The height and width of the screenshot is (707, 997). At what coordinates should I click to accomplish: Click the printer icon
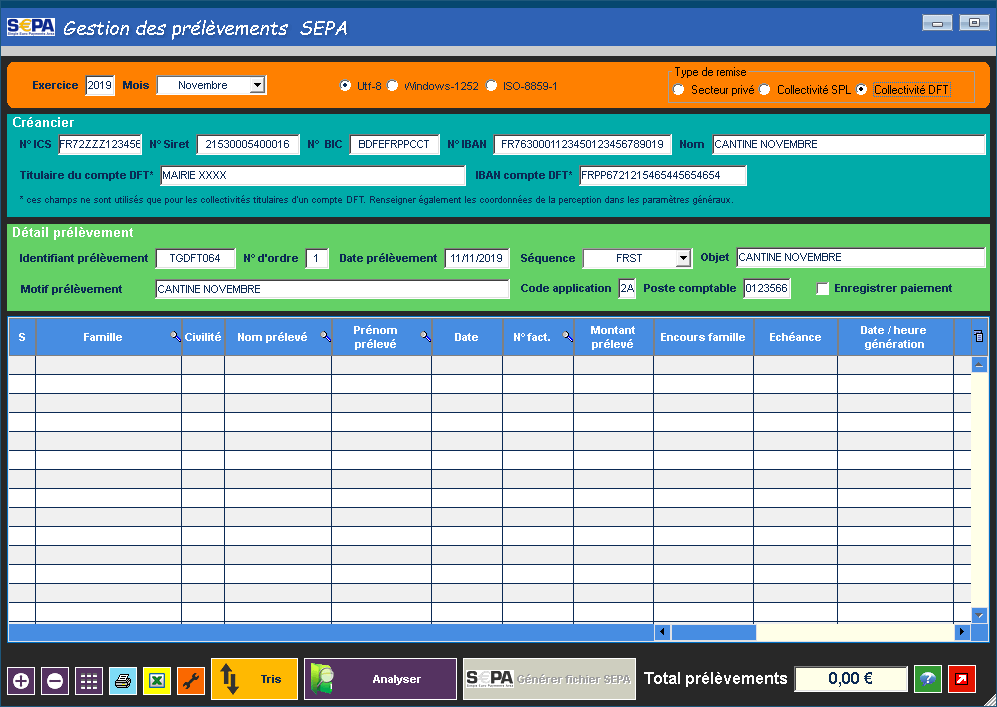point(123,681)
